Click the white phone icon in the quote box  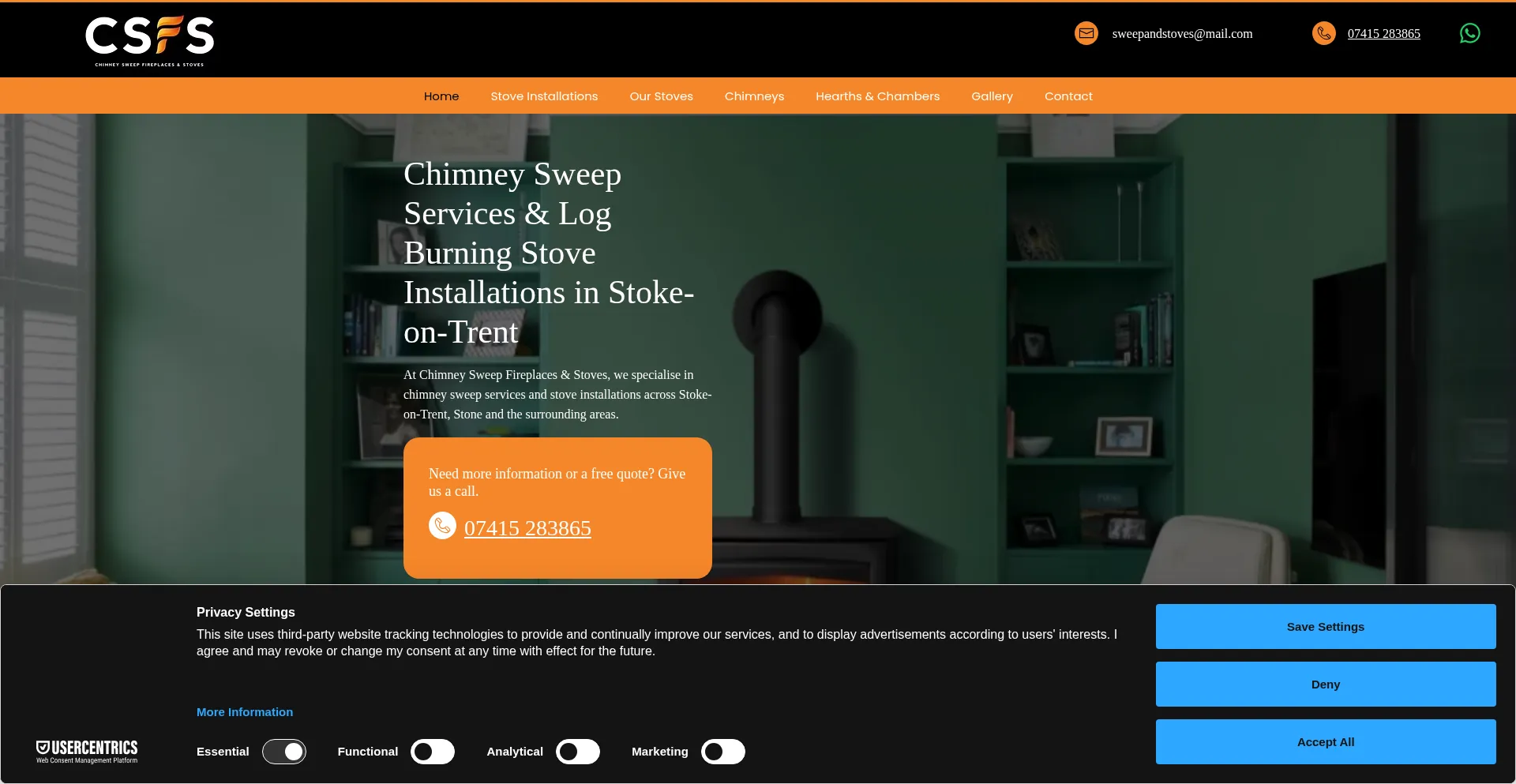coord(442,526)
